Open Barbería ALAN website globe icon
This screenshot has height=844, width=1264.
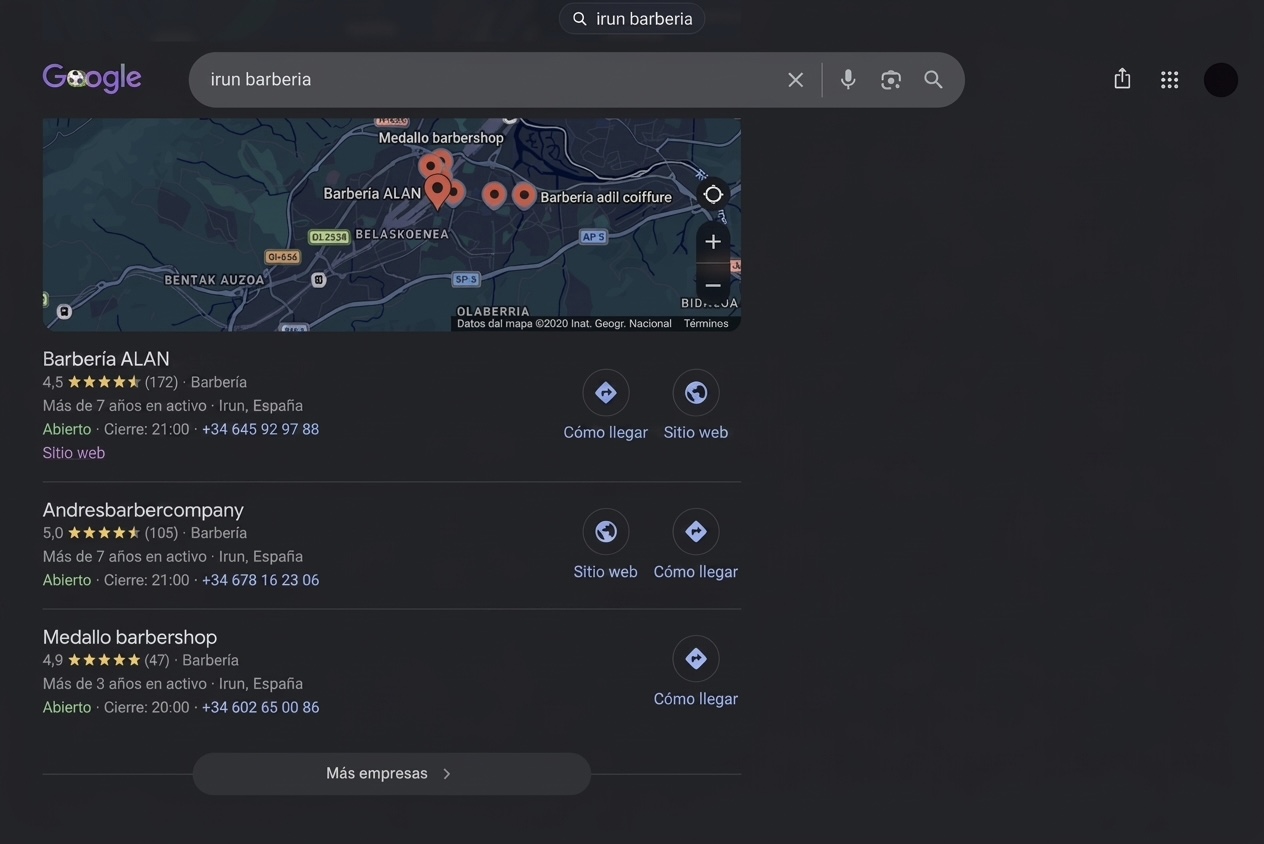point(696,393)
